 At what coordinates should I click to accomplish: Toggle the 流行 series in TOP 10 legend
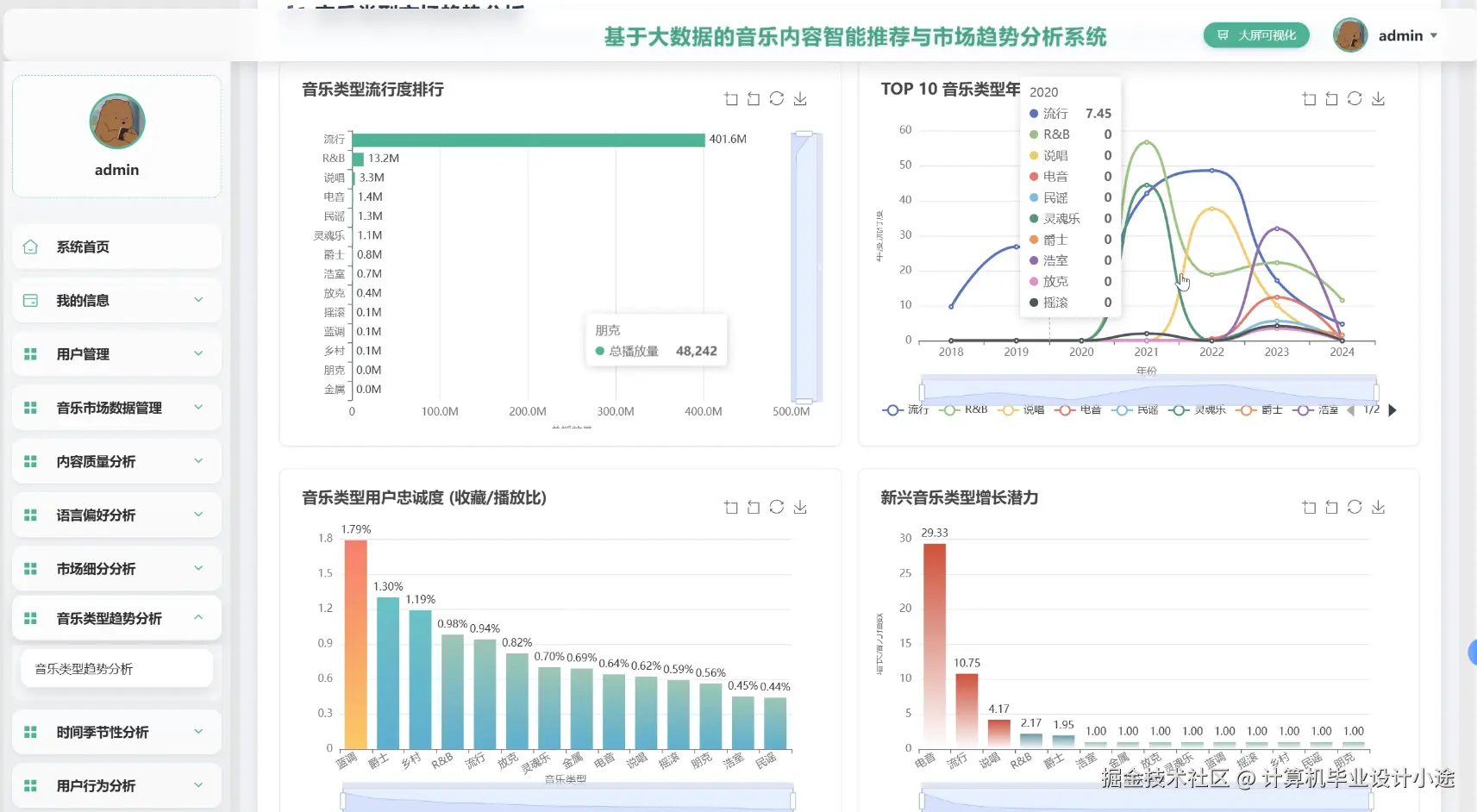(902, 410)
